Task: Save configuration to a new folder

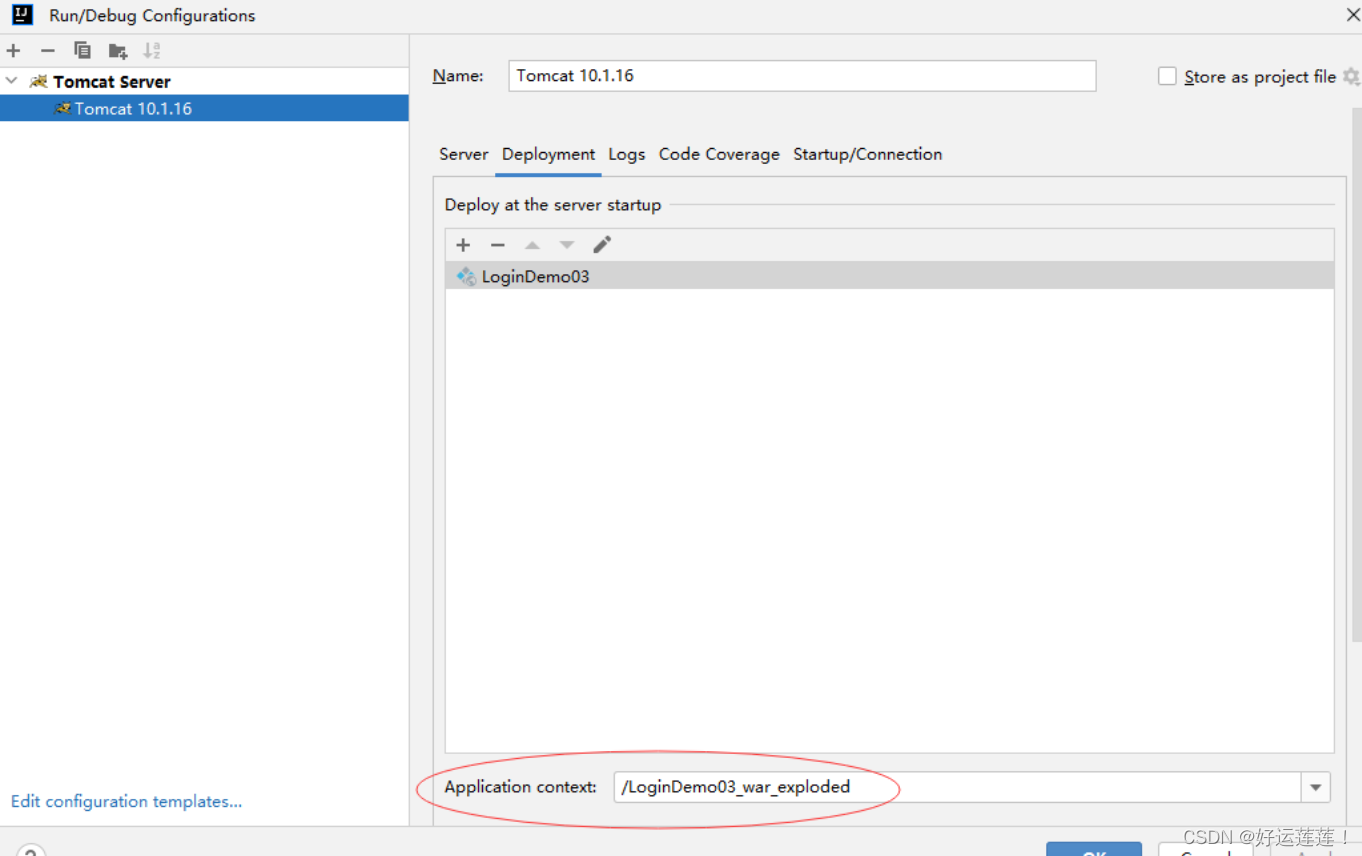Action: [118, 50]
